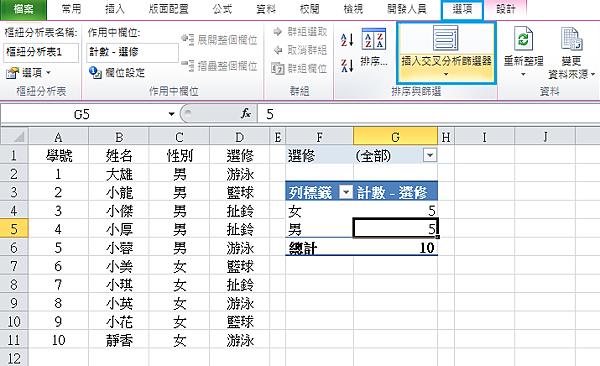Switch to the 開發人員 Developer tab
This screenshot has height=366, width=600.
click(x=407, y=9)
